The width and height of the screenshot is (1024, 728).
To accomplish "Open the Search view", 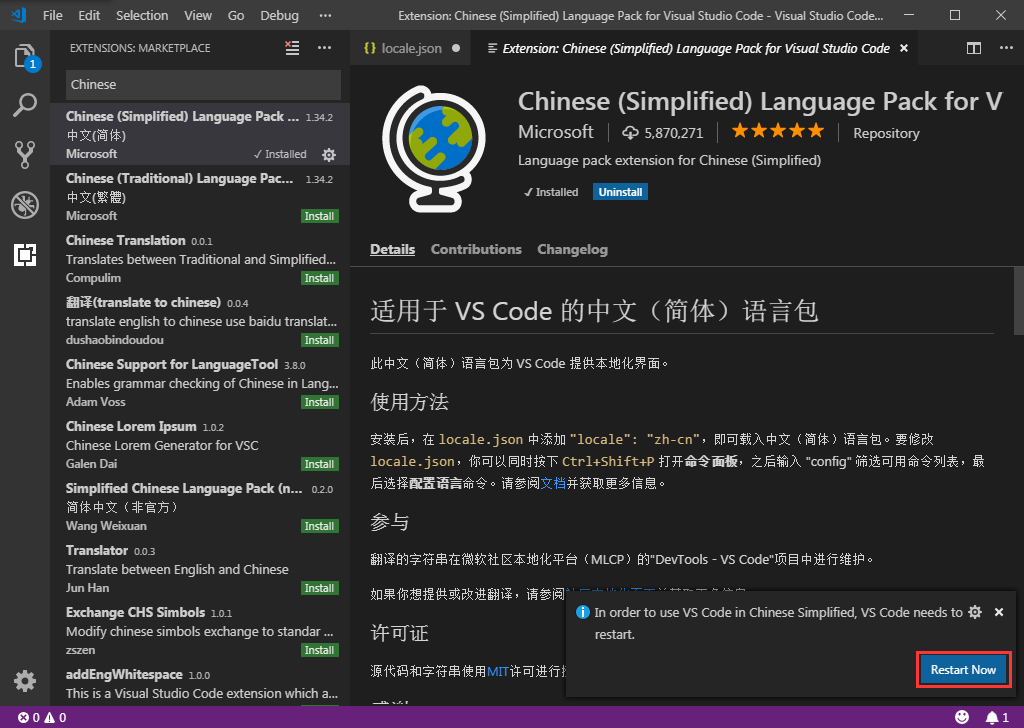I will point(24,104).
